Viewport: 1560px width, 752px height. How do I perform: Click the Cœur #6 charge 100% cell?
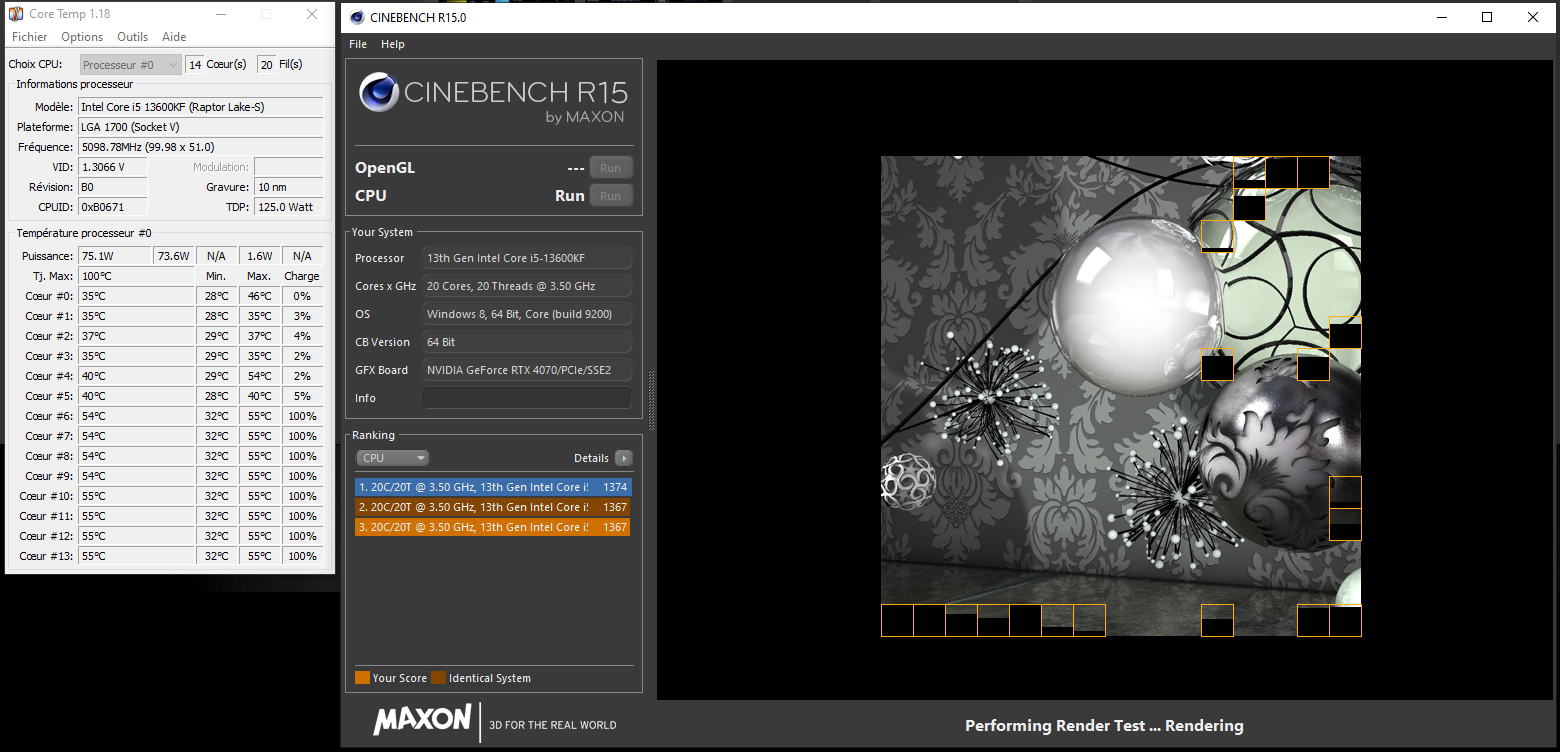tap(302, 416)
